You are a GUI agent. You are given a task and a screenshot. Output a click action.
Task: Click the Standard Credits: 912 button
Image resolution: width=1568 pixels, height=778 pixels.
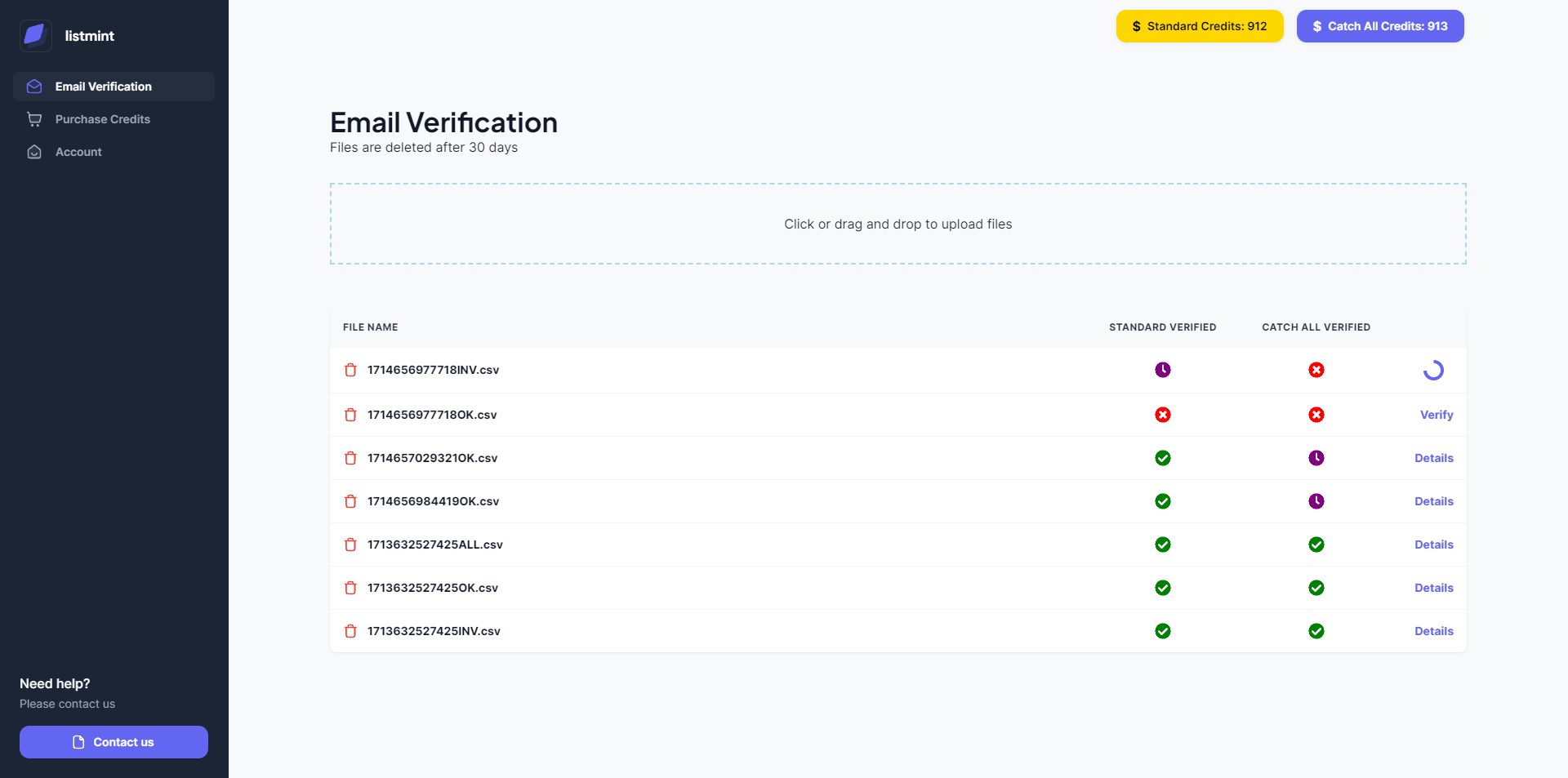pyautogui.click(x=1199, y=26)
